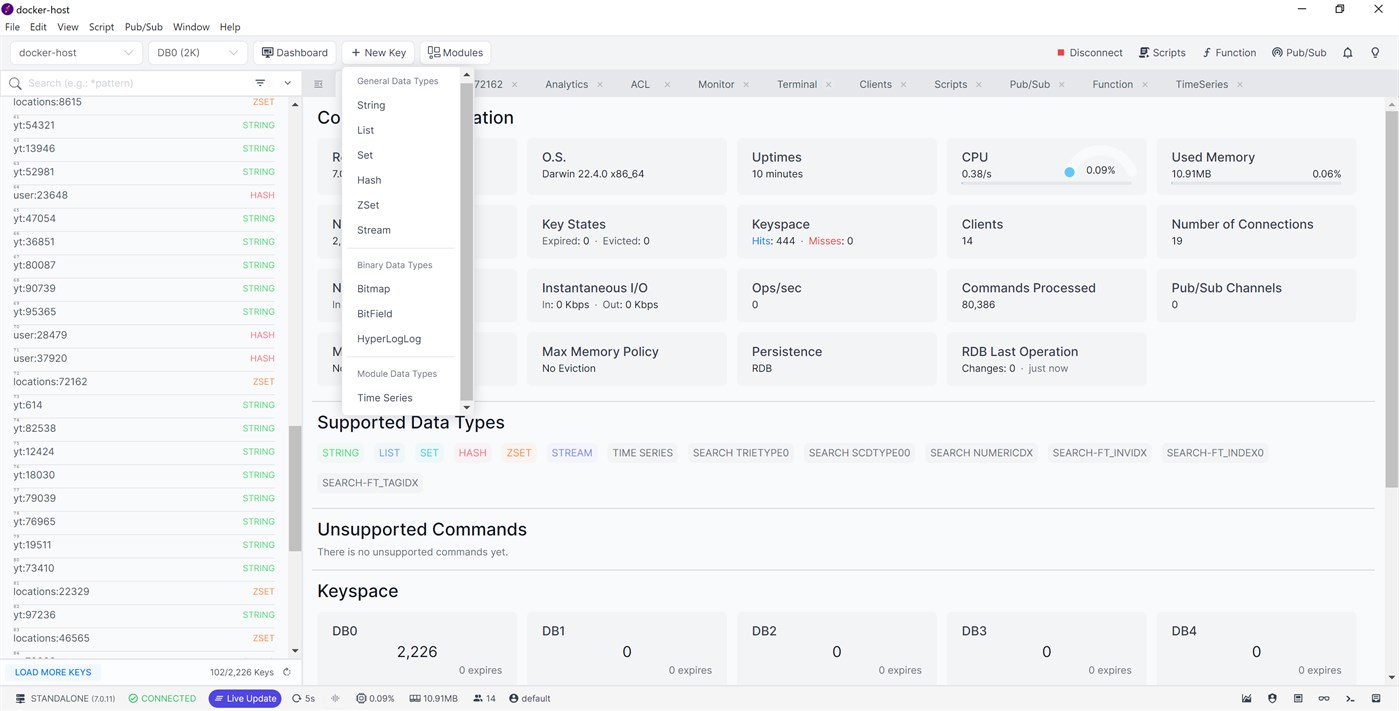The height and width of the screenshot is (711, 1399).
Task: Switch to the Terminal tab
Action: tap(797, 85)
